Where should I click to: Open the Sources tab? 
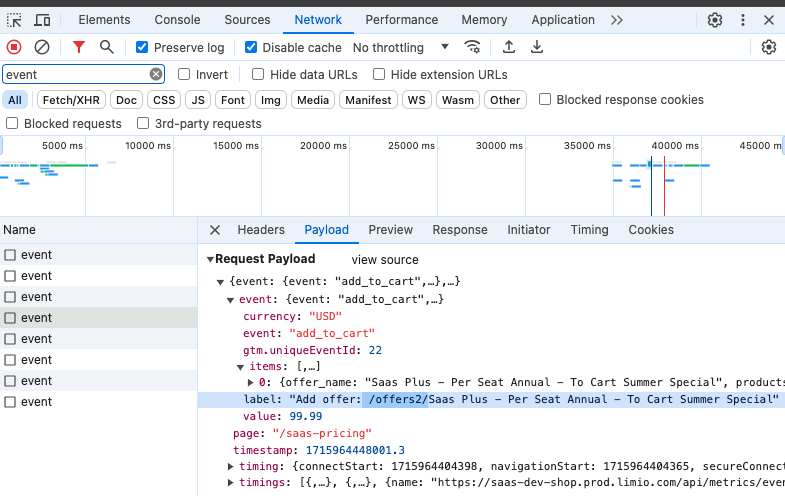tap(247, 20)
